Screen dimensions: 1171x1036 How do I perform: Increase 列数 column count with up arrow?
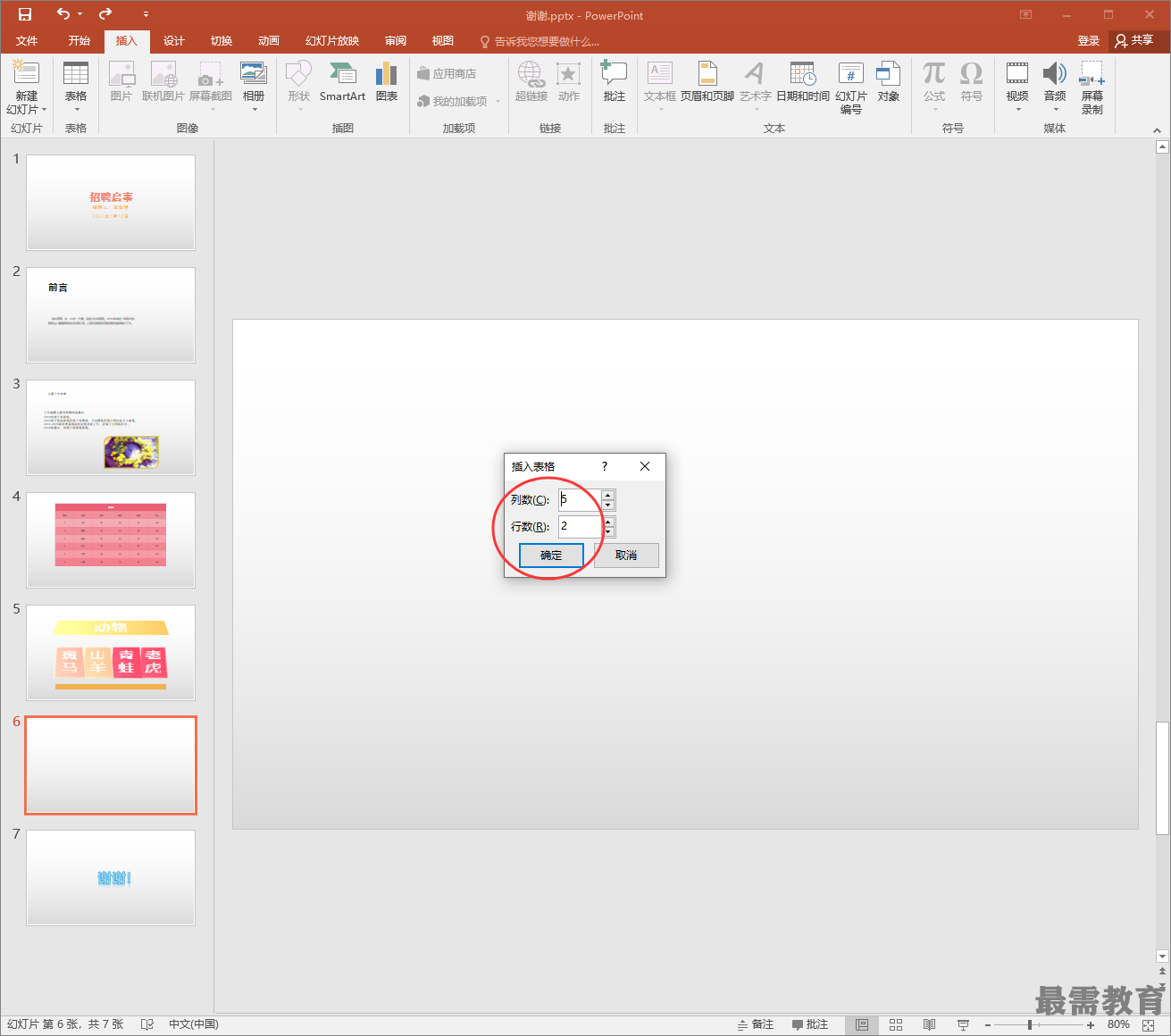(608, 495)
